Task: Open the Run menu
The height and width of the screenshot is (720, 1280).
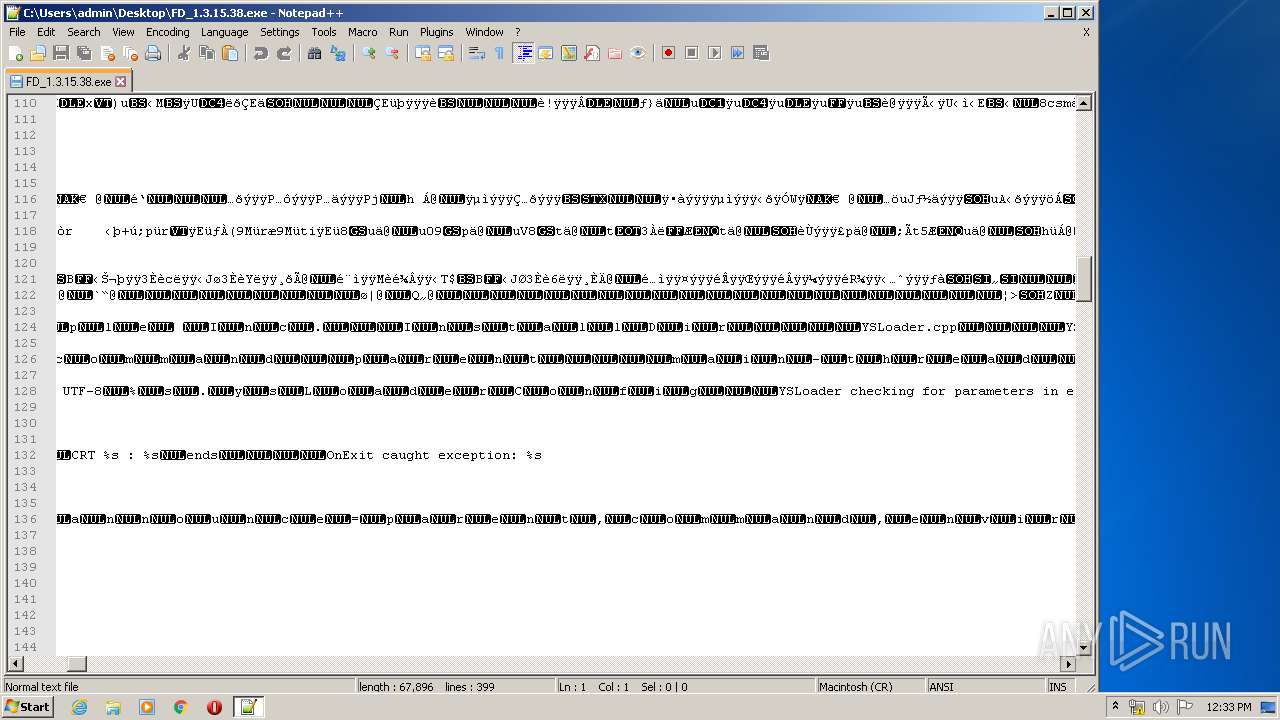Action: point(399,32)
